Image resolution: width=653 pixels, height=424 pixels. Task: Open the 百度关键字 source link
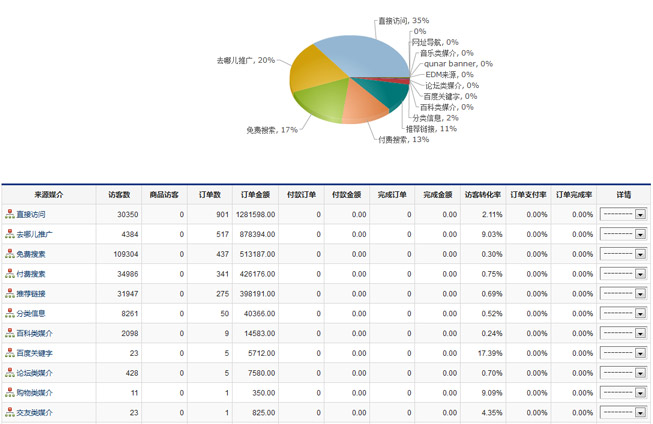35,353
